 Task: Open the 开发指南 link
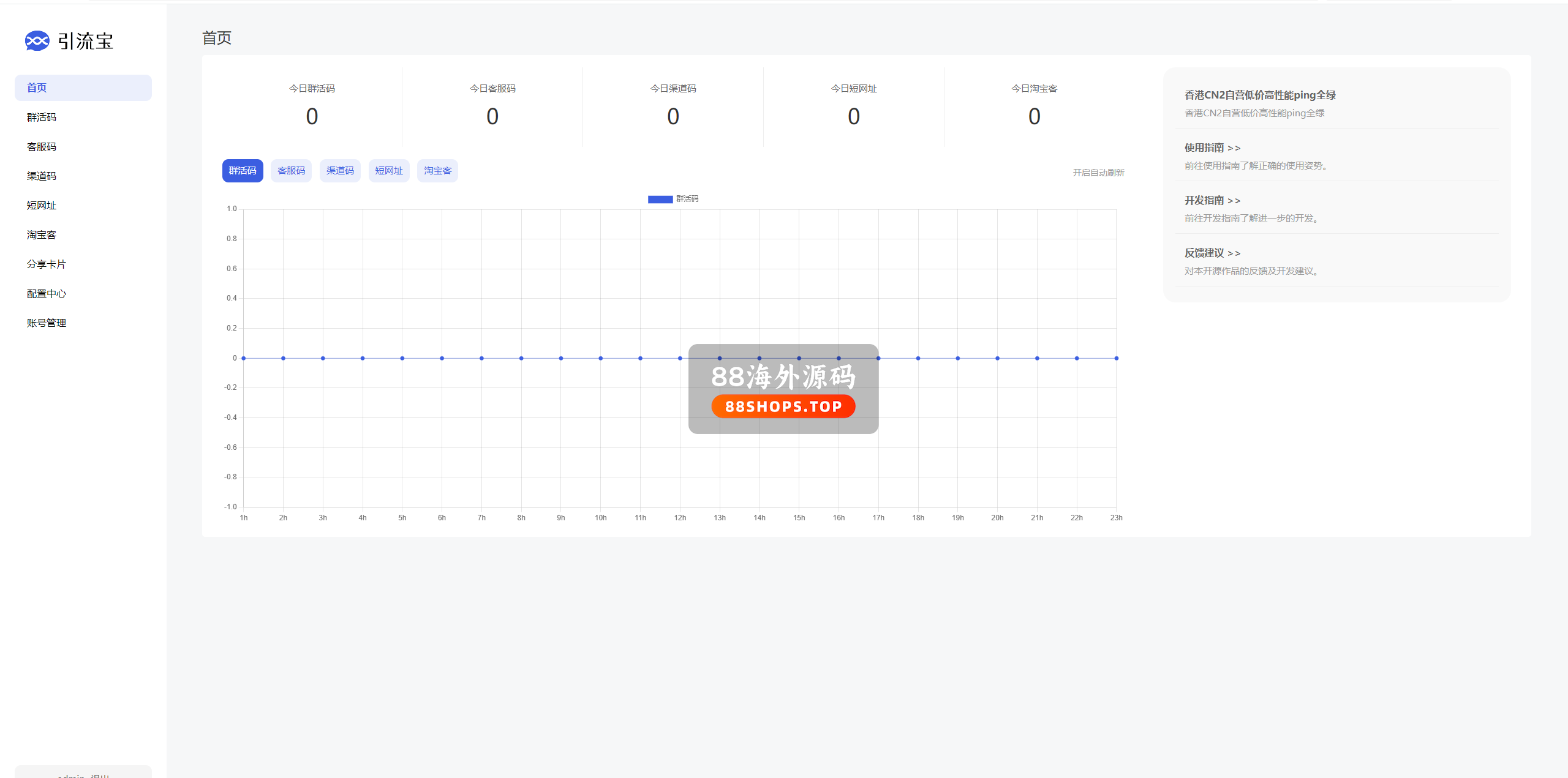point(1212,200)
